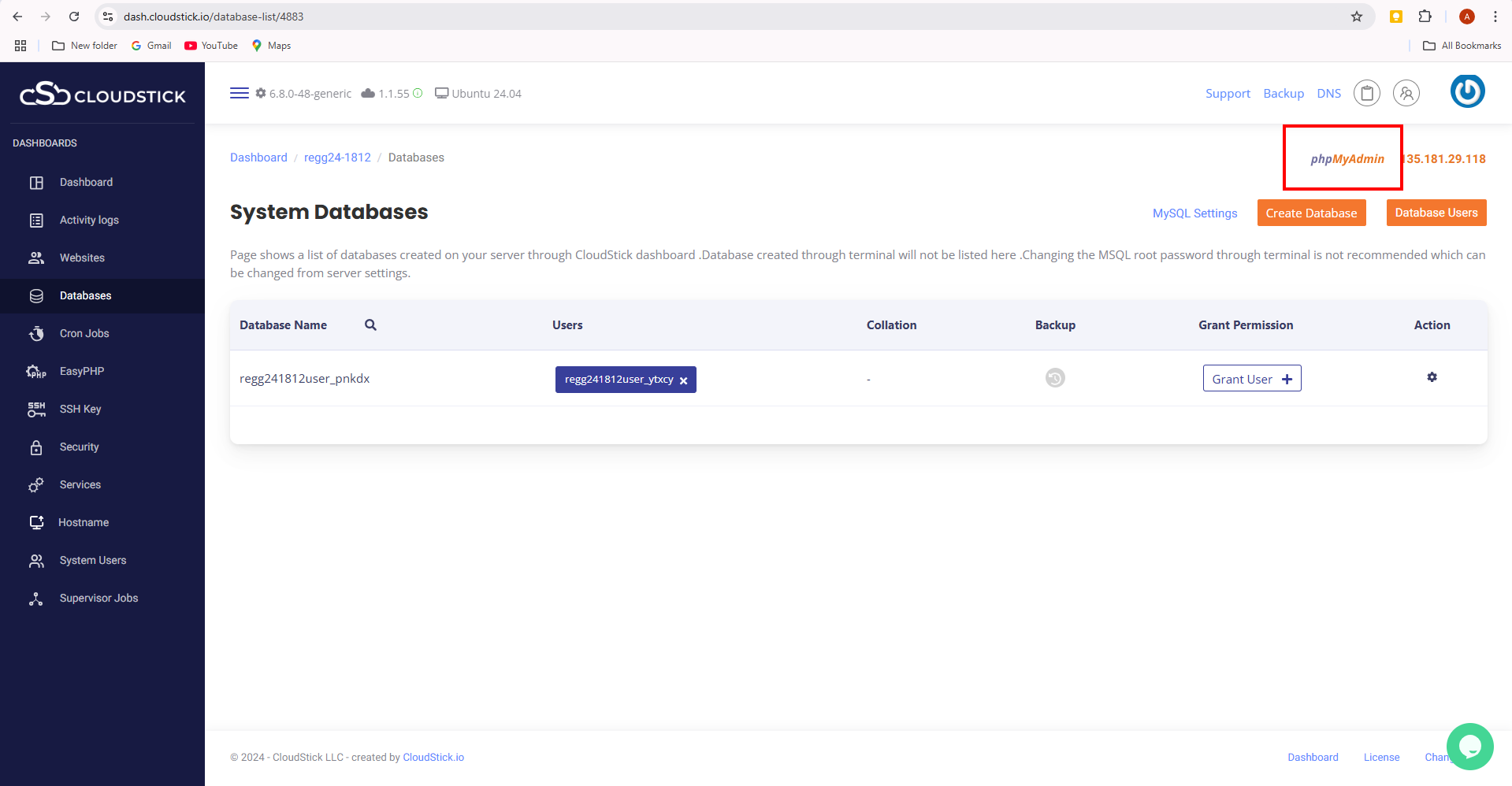The width and height of the screenshot is (1512, 786).
Task: Remove user regg241812user_ytxcy with the x
Action: [683, 380]
